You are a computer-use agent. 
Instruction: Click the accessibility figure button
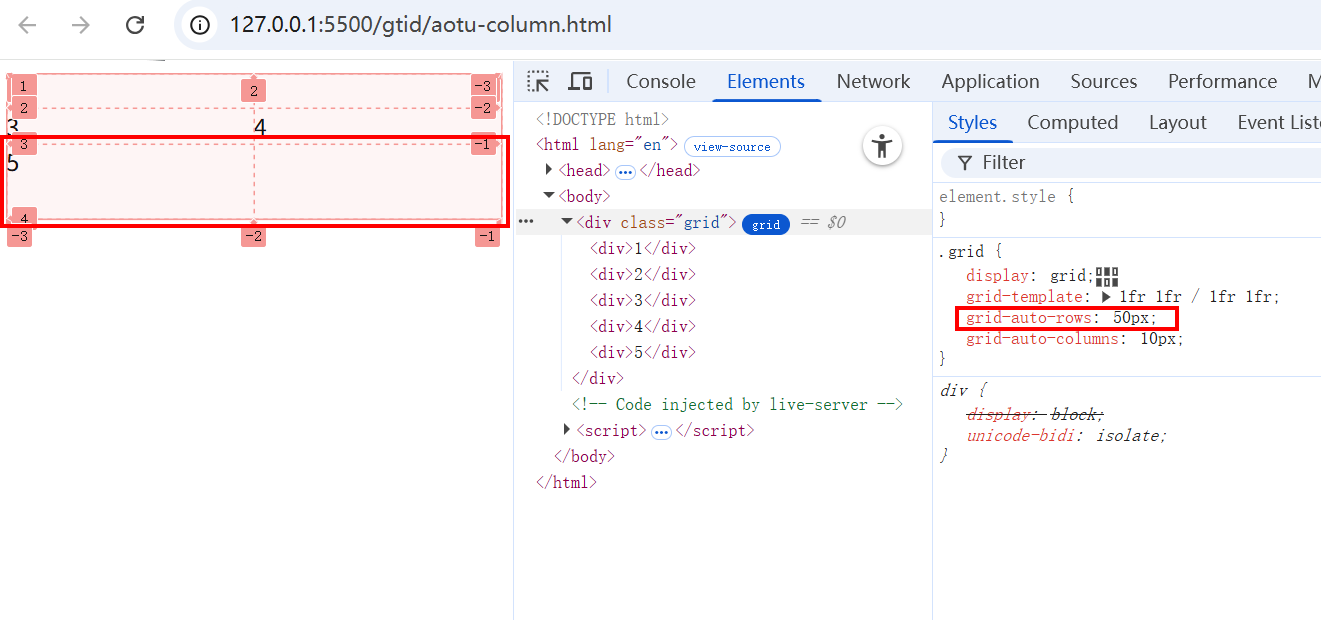882,147
